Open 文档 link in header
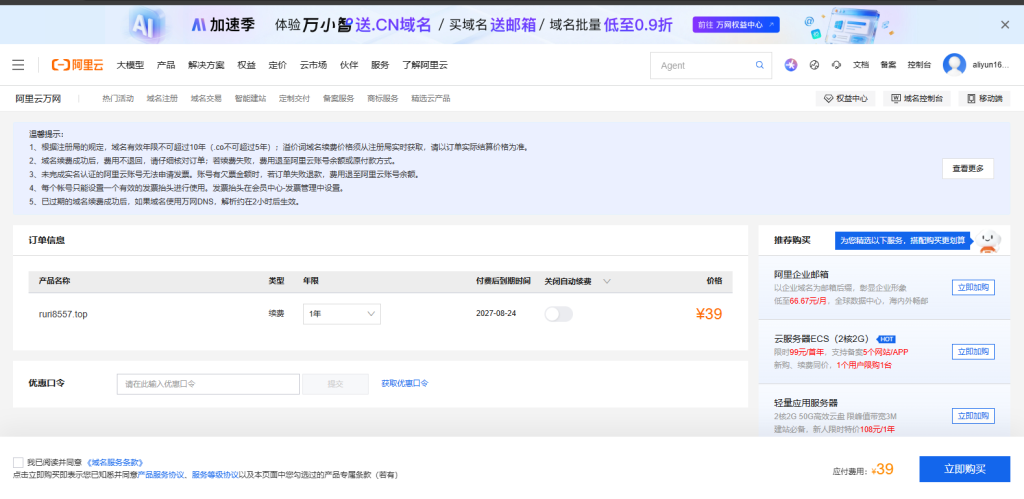The image size is (1024, 499). 861,65
